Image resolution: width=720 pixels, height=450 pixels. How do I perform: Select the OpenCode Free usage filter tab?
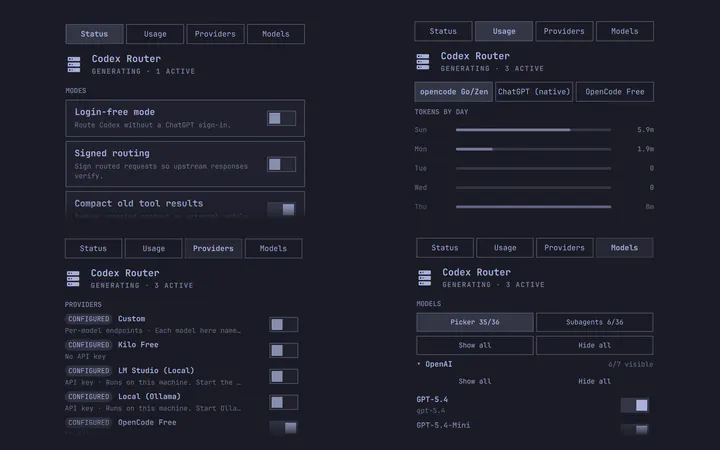(614, 92)
